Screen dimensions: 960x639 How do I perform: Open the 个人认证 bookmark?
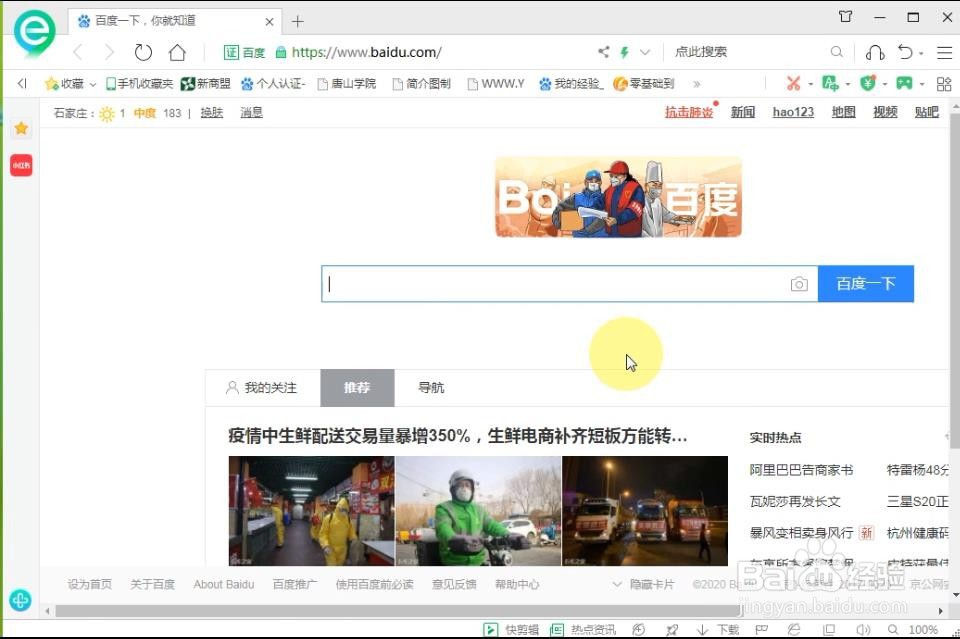point(273,83)
